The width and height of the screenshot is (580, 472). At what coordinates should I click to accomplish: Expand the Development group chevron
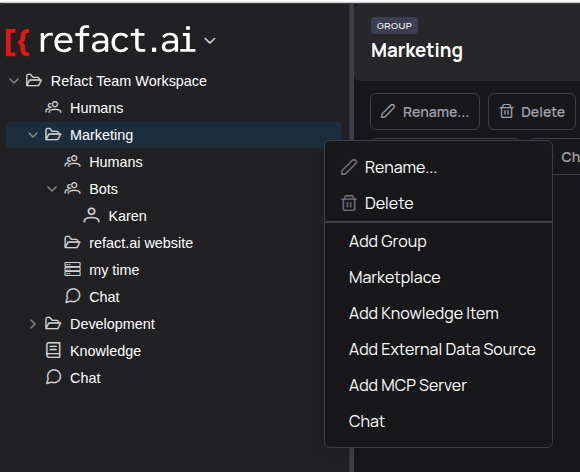(33, 324)
